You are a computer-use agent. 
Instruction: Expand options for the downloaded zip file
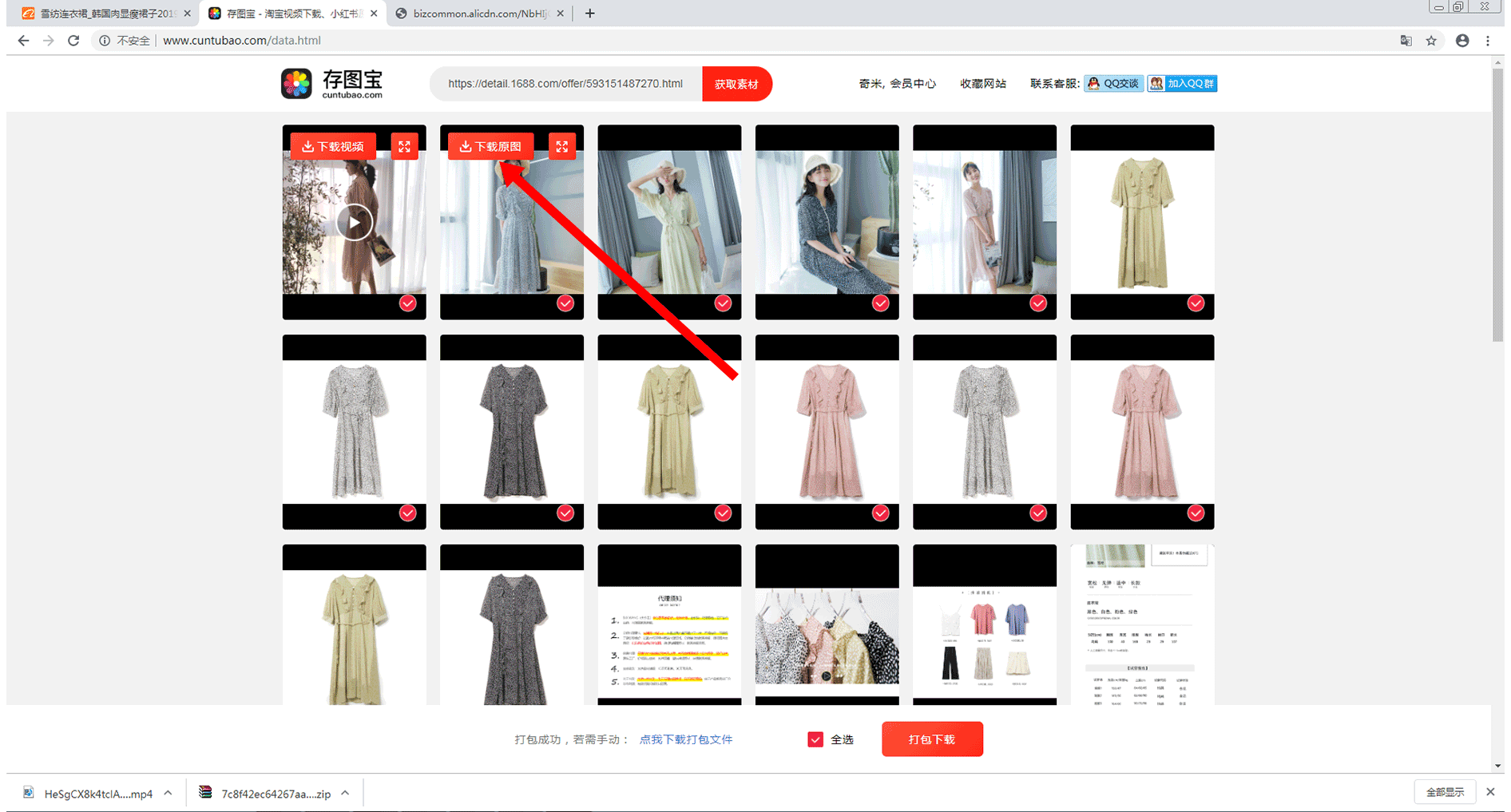(345, 793)
